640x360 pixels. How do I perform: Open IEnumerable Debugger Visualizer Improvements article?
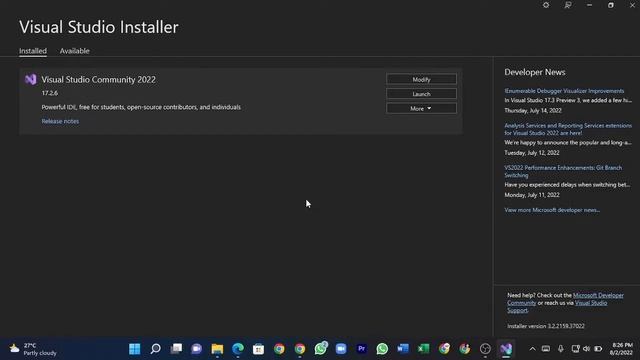(564, 91)
